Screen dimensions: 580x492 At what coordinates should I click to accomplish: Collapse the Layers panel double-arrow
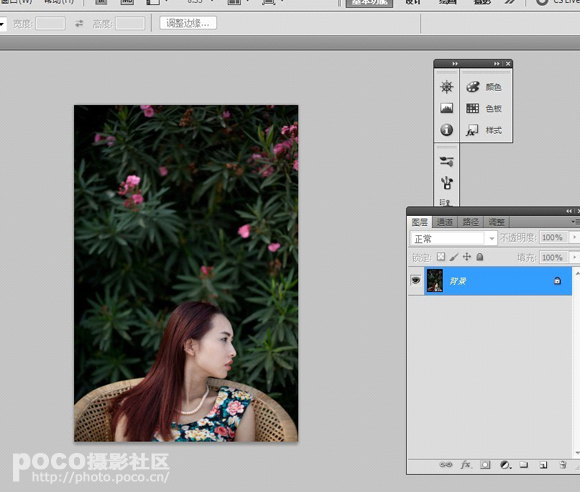(x=569, y=211)
